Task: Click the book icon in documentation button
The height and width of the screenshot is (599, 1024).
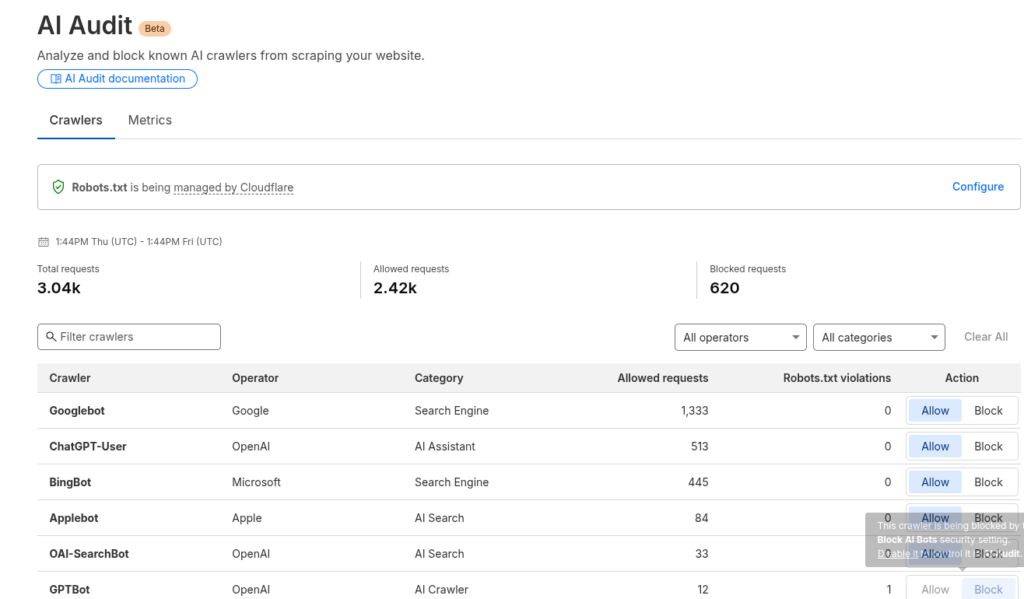Action: pos(56,79)
